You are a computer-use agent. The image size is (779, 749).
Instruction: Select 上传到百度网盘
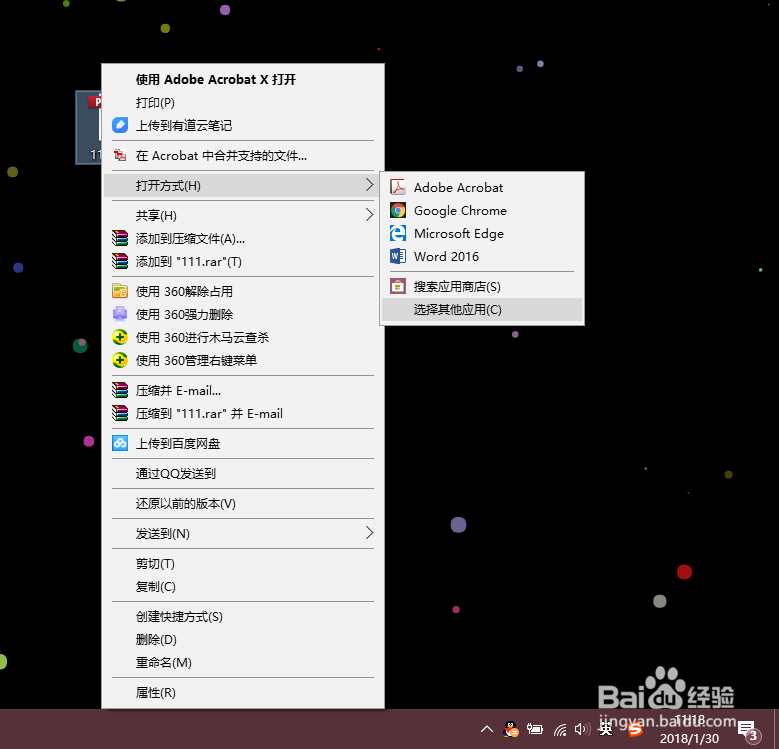tap(243, 443)
